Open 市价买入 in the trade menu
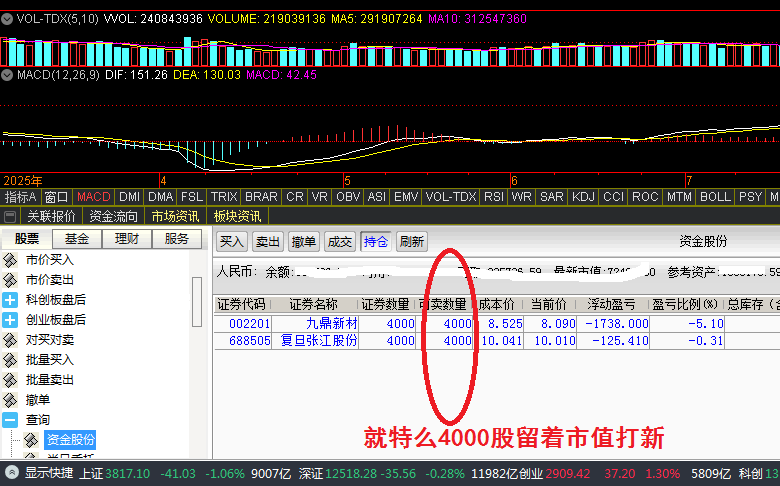Image resolution: width=780 pixels, height=486 pixels. coord(49,260)
